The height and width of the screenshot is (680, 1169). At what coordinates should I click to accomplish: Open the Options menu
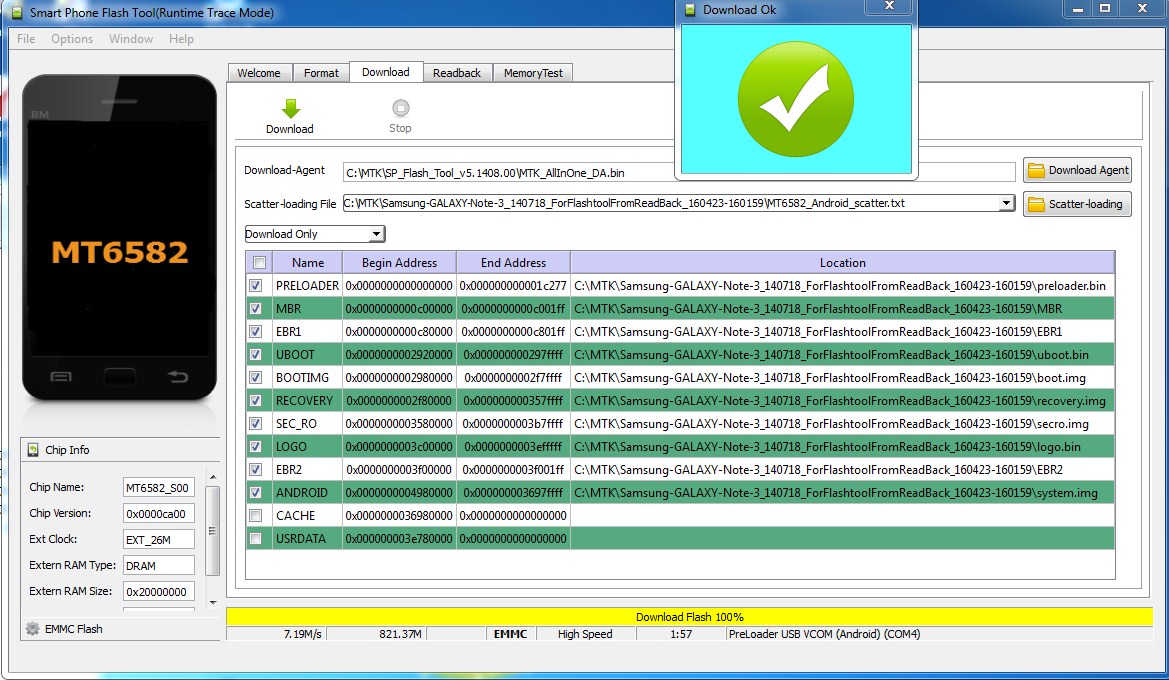coord(72,39)
